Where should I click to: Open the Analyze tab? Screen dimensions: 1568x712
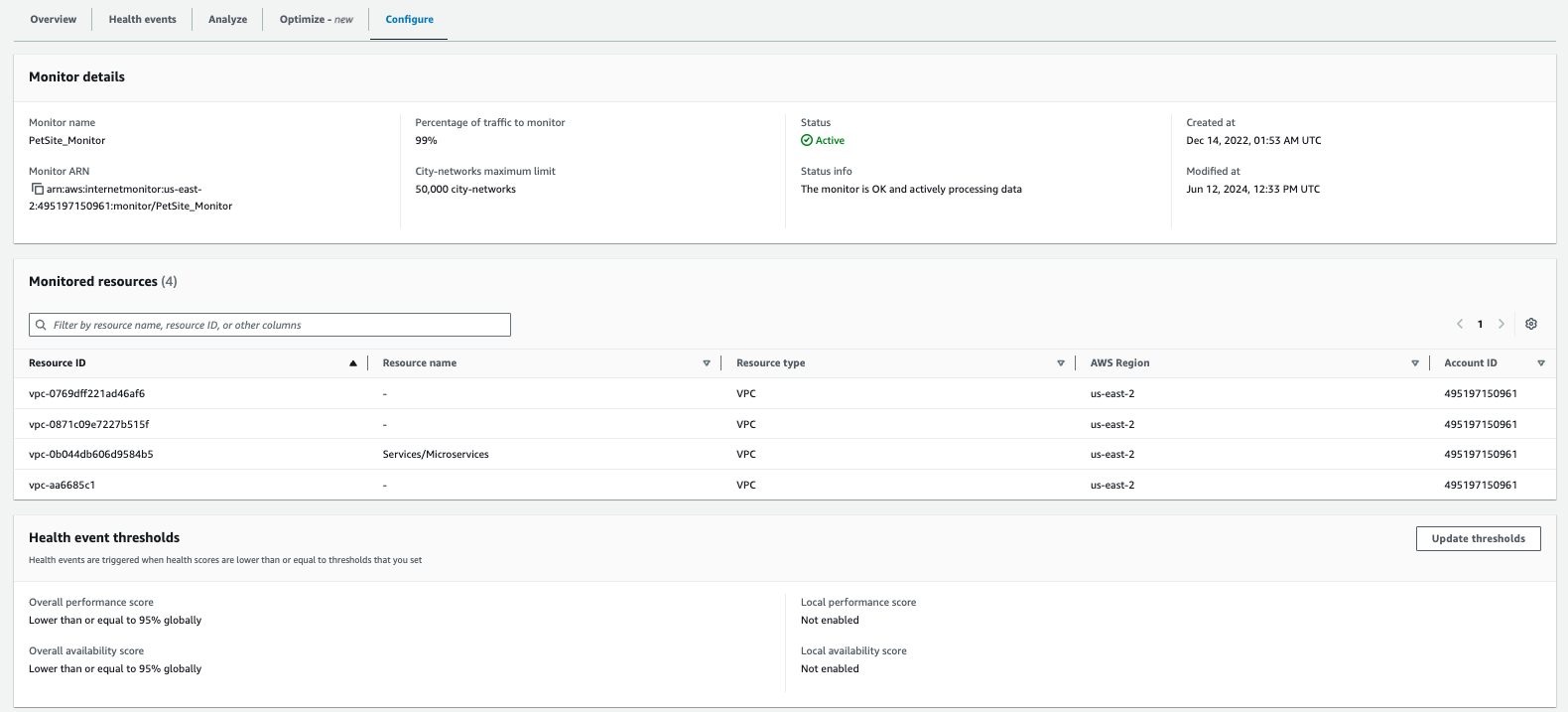pos(227,19)
